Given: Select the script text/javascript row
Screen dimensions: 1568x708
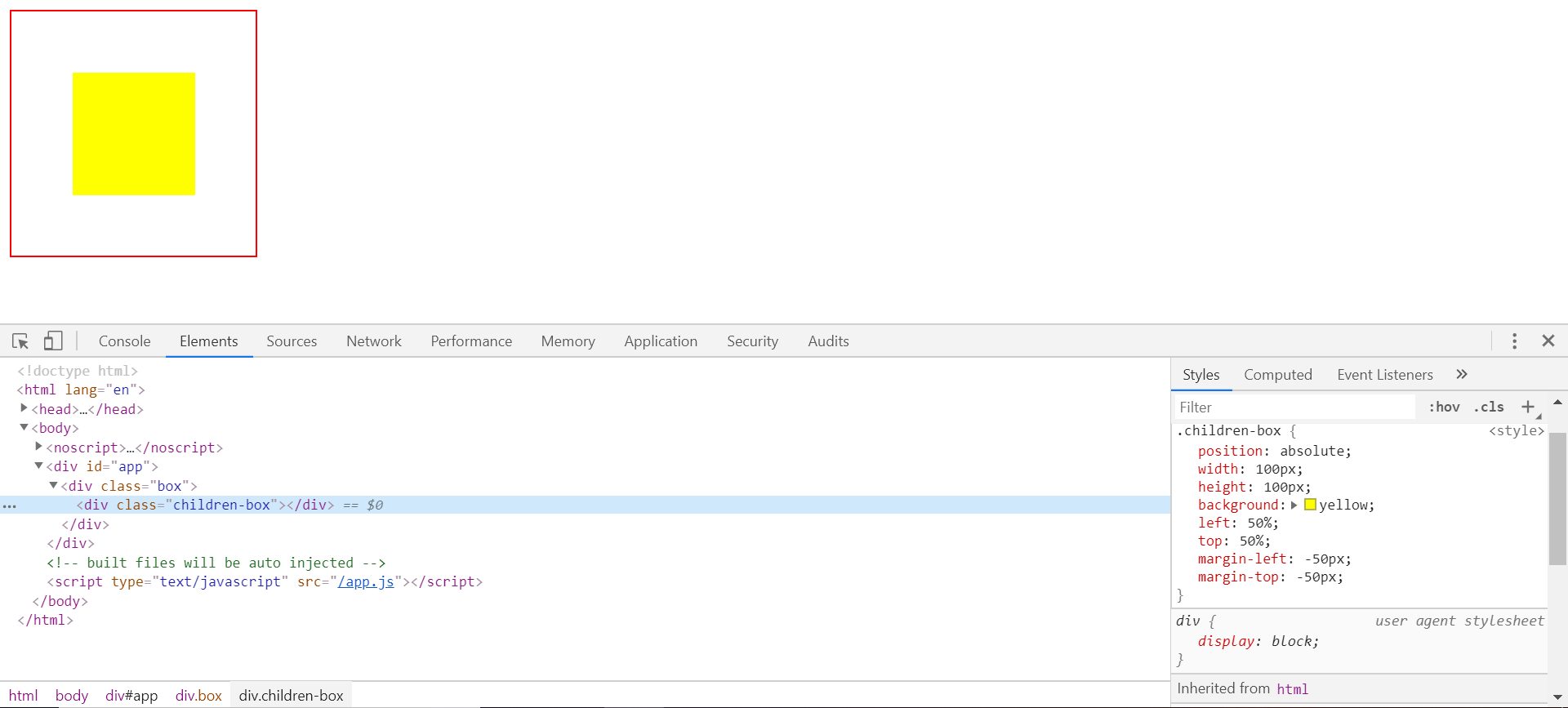Looking at the screenshot, I should (x=265, y=581).
